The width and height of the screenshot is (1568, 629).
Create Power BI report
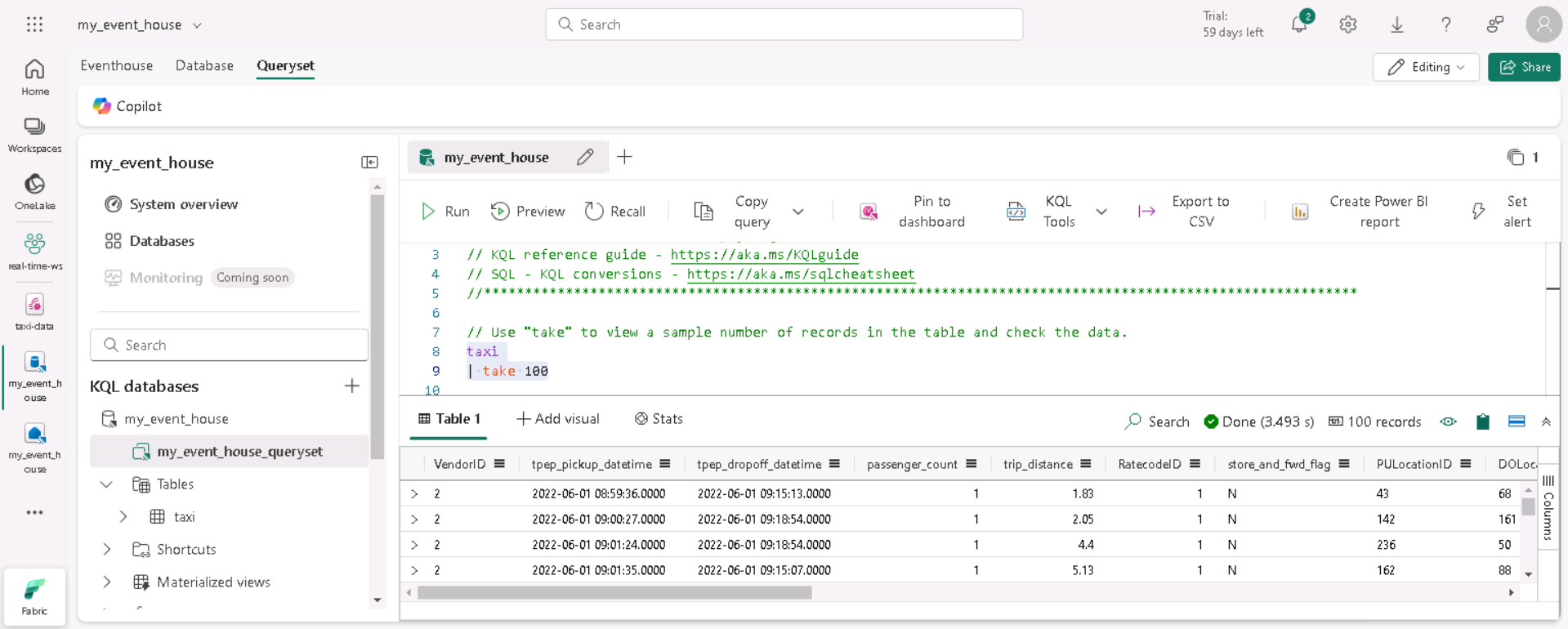coord(1360,212)
